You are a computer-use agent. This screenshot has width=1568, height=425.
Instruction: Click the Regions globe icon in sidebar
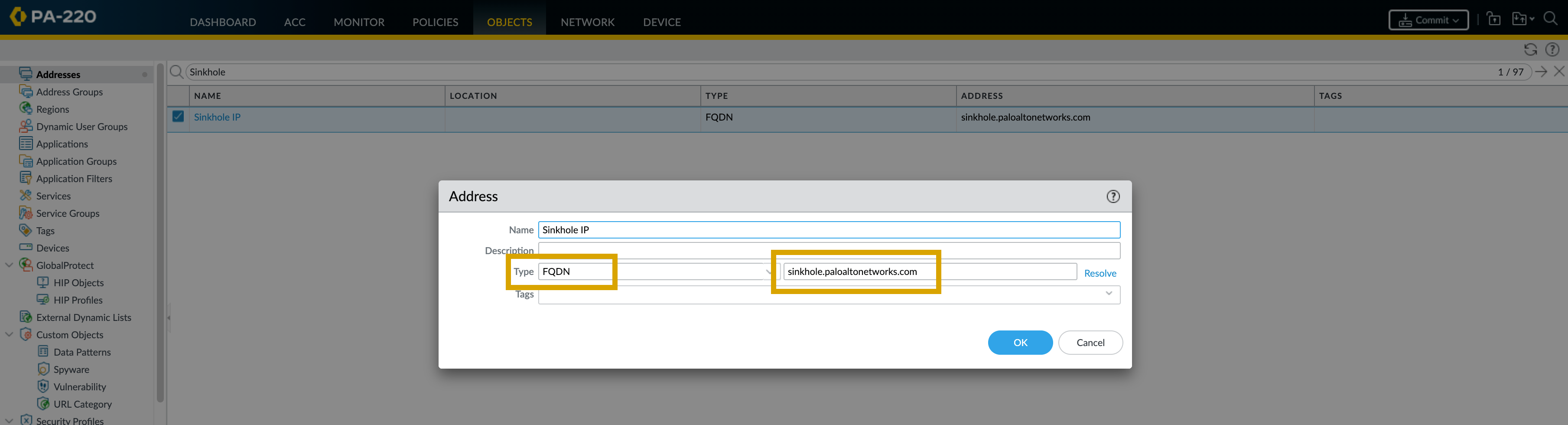pos(26,109)
